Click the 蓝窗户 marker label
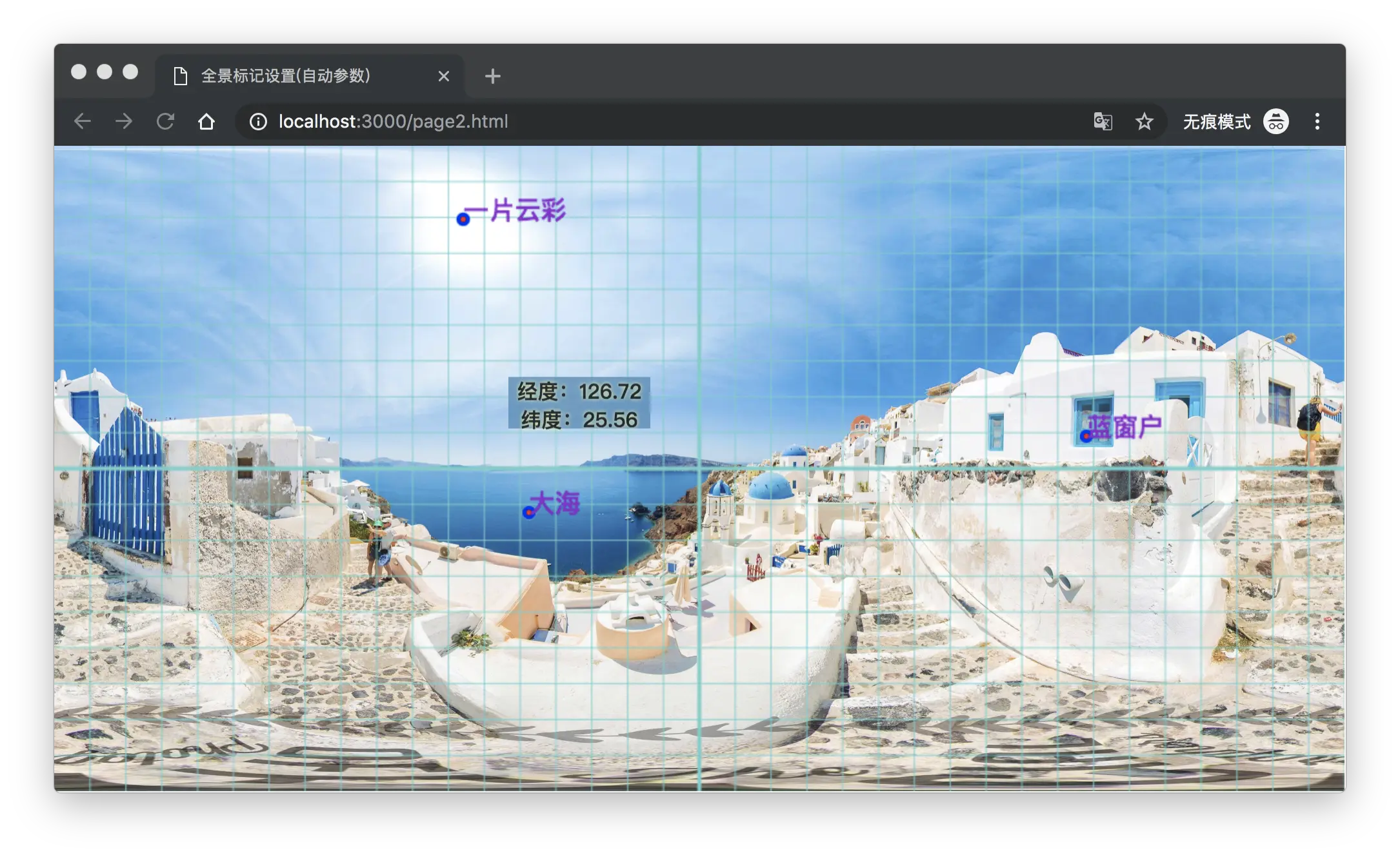Screen dimensions: 1400x857 [1126, 426]
